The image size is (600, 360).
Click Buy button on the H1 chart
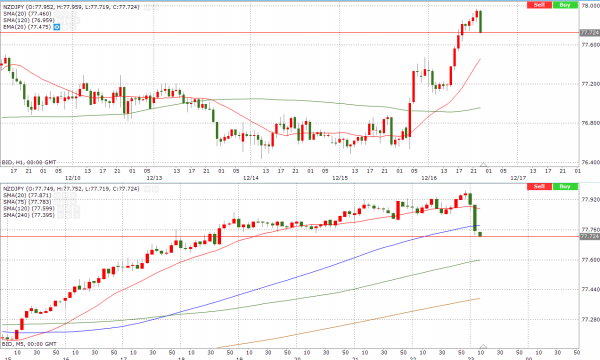coord(565,5)
